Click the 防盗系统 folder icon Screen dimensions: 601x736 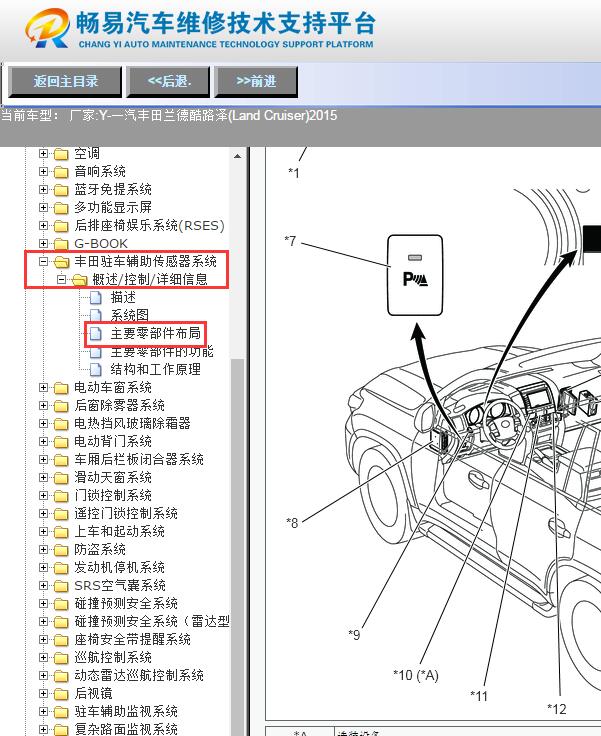pyautogui.click(x=61, y=550)
